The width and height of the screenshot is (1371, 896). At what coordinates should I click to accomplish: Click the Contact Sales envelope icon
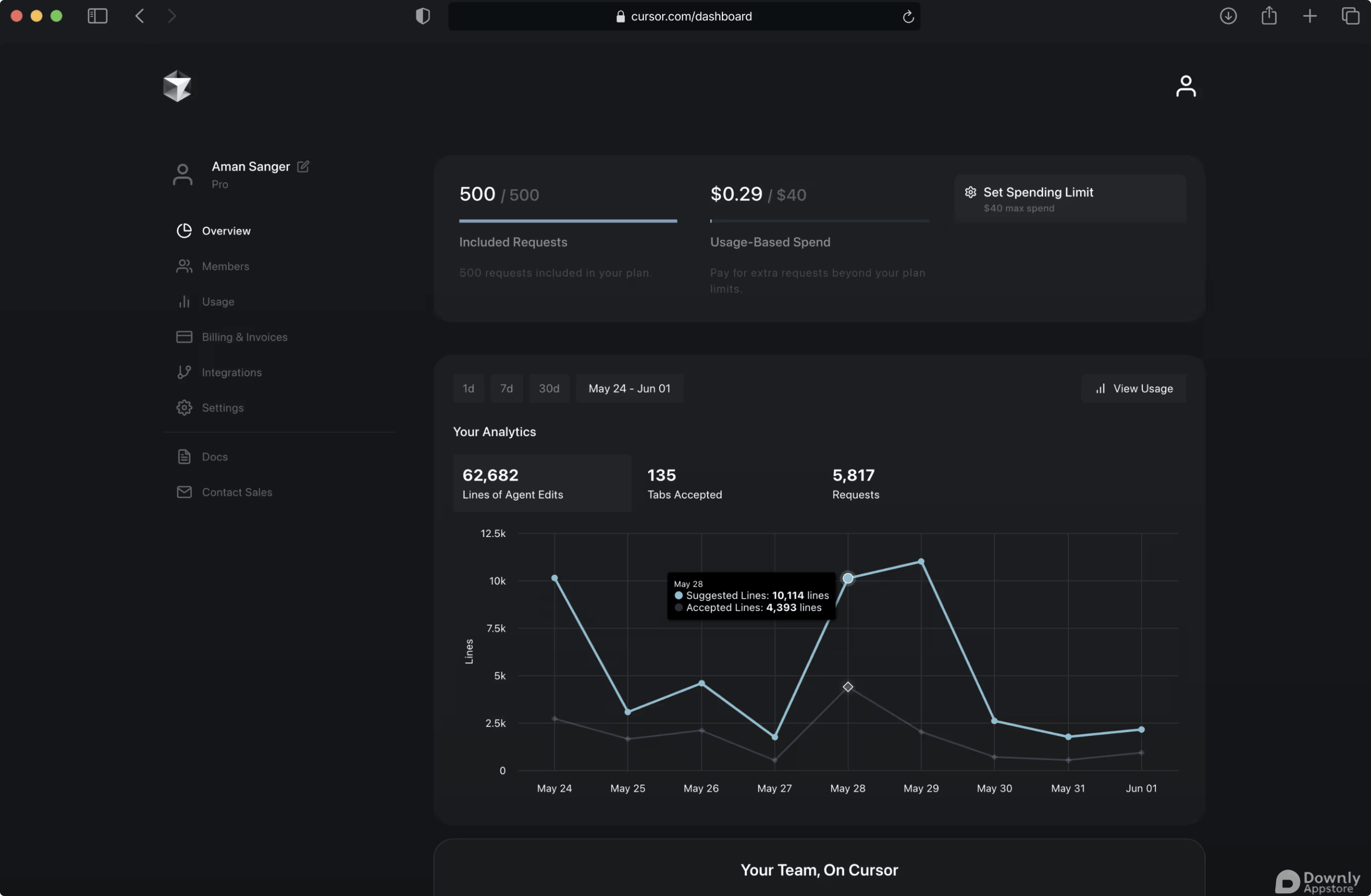(184, 492)
